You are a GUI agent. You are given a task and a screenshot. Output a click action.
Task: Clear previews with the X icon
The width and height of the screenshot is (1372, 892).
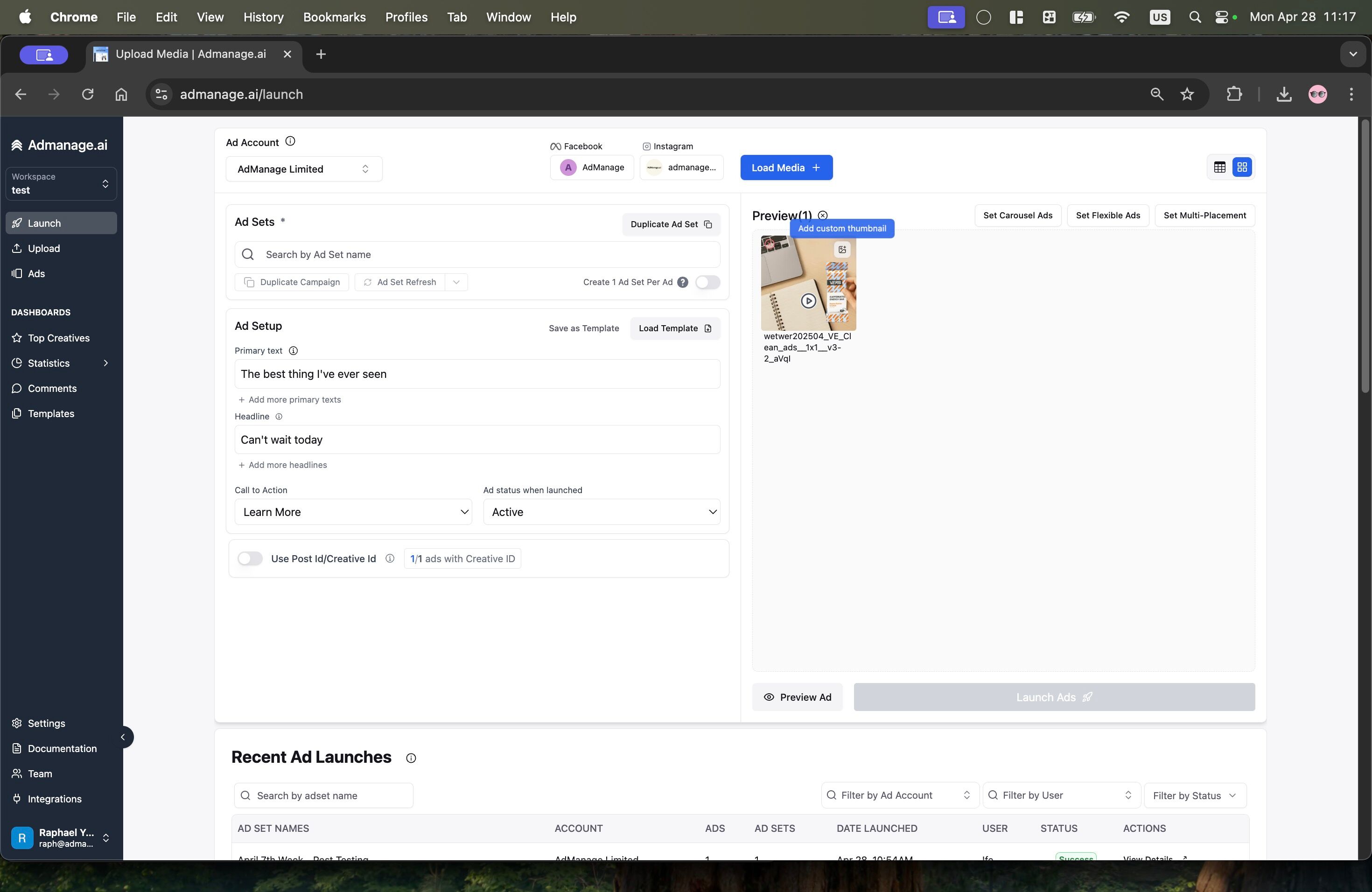823,216
